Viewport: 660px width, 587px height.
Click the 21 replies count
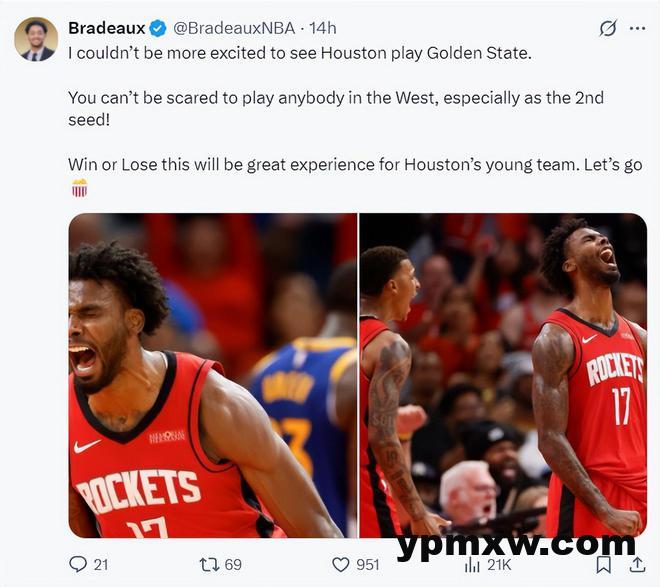[101, 564]
